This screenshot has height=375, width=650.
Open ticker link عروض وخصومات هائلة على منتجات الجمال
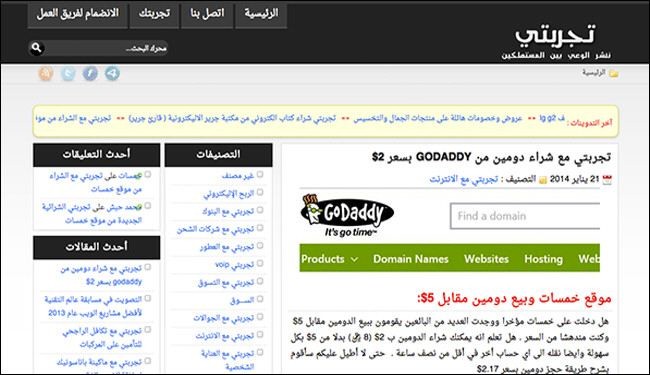coord(438,119)
